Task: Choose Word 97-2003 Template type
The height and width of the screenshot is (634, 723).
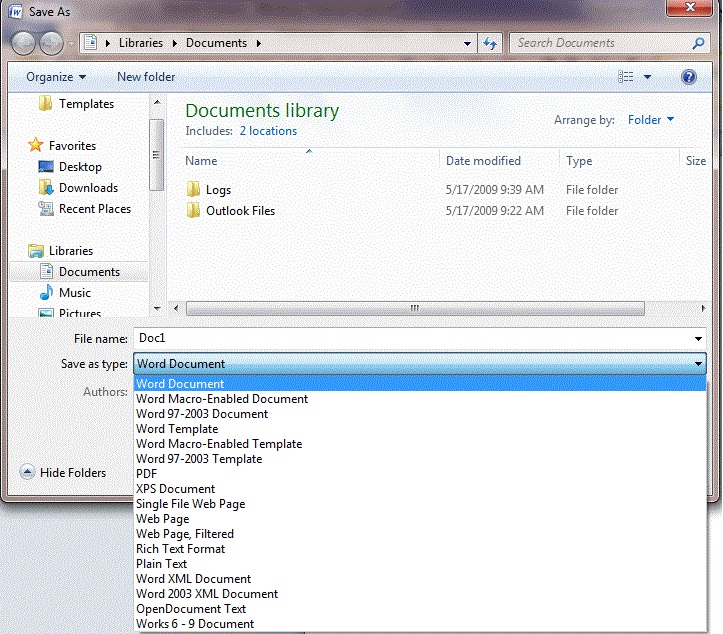Action: click(x=420, y=459)
